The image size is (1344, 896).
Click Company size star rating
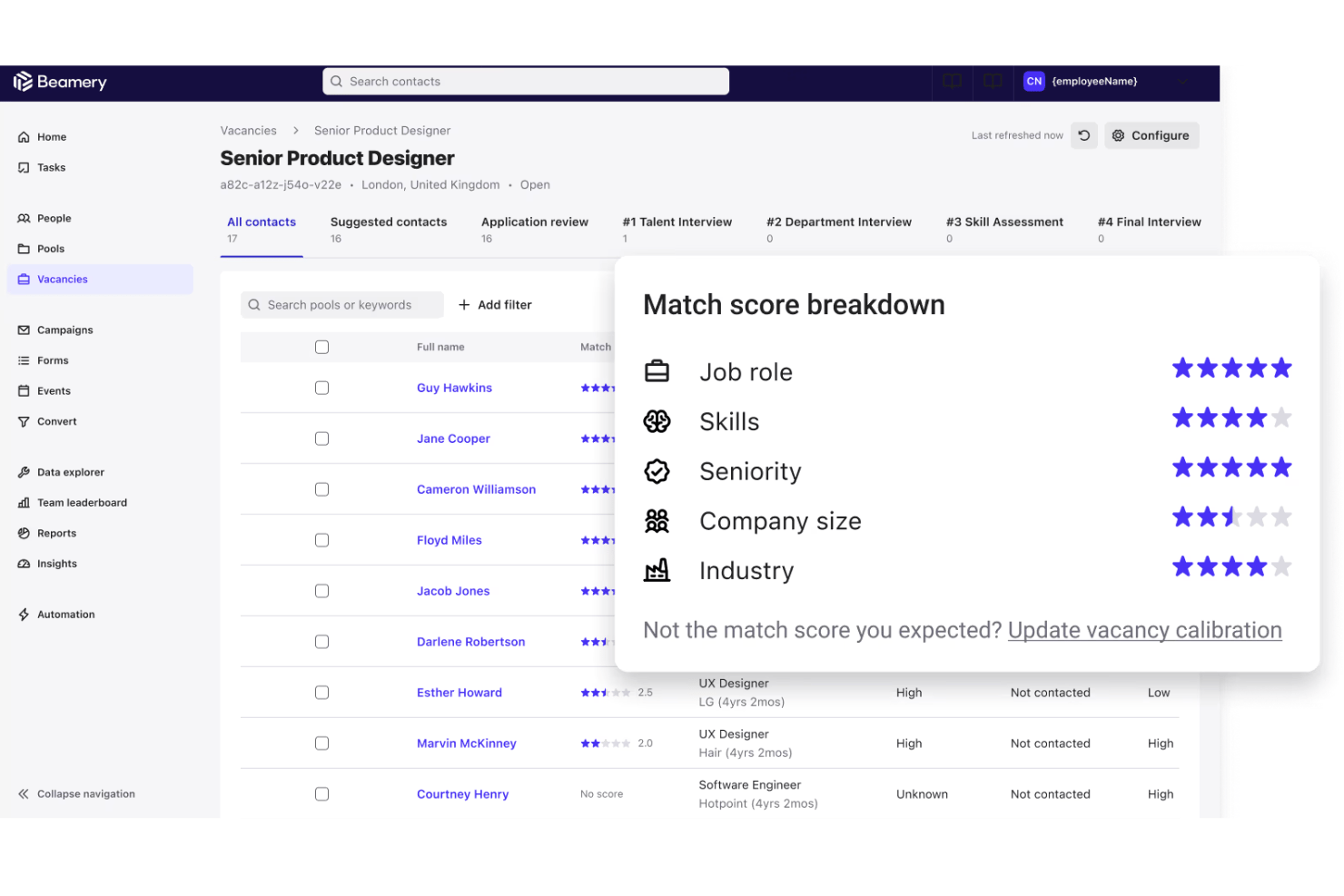coord(1231,518)
